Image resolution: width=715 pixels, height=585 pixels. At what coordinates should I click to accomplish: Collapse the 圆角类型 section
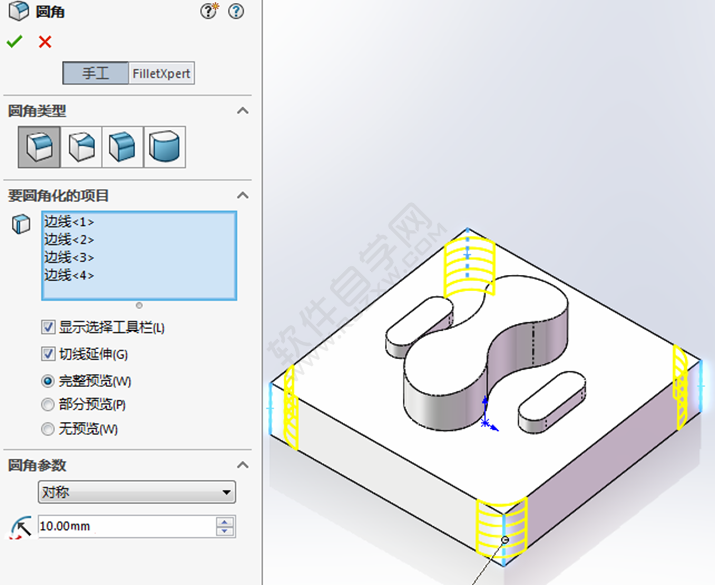[243, 111]
